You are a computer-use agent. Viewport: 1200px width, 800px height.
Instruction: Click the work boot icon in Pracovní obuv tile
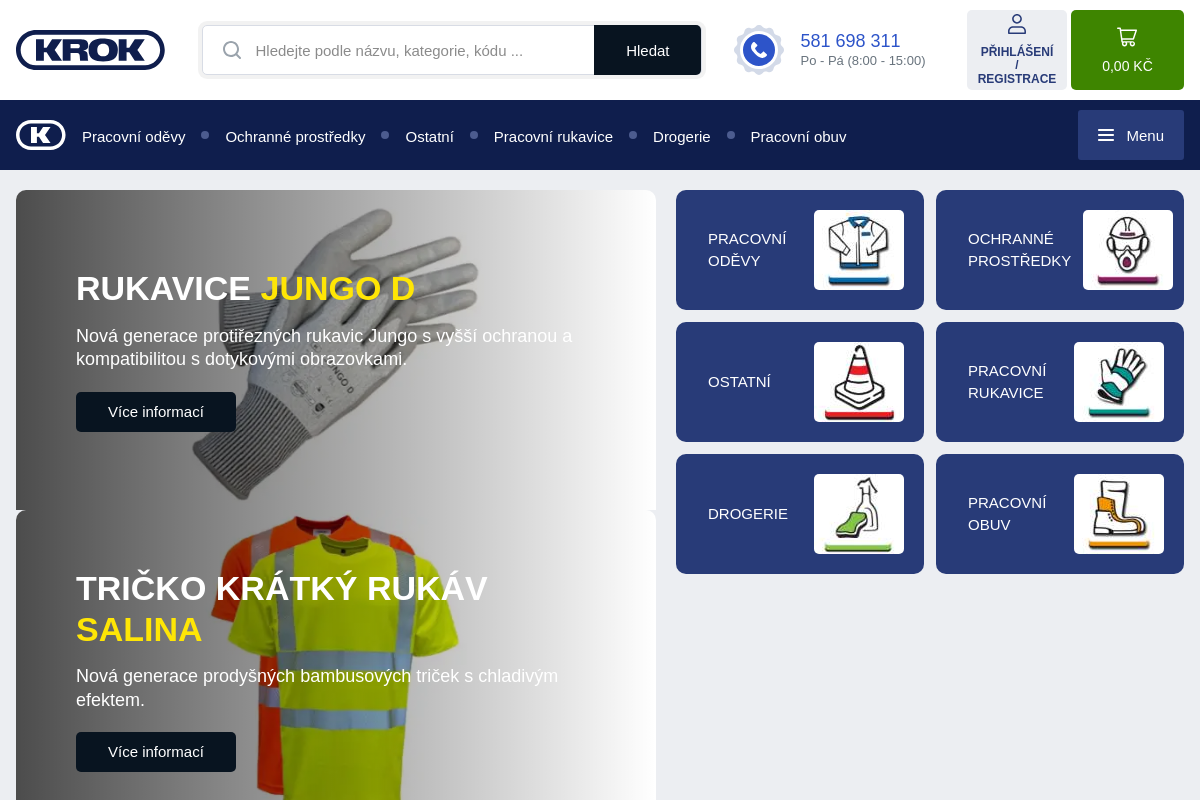tap(1119, 514)
